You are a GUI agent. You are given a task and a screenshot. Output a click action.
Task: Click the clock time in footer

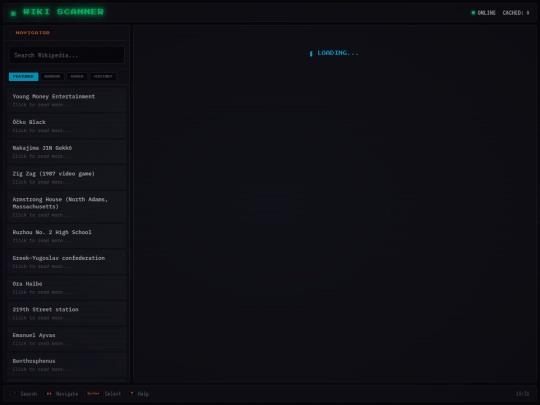(x=522, y=394)
